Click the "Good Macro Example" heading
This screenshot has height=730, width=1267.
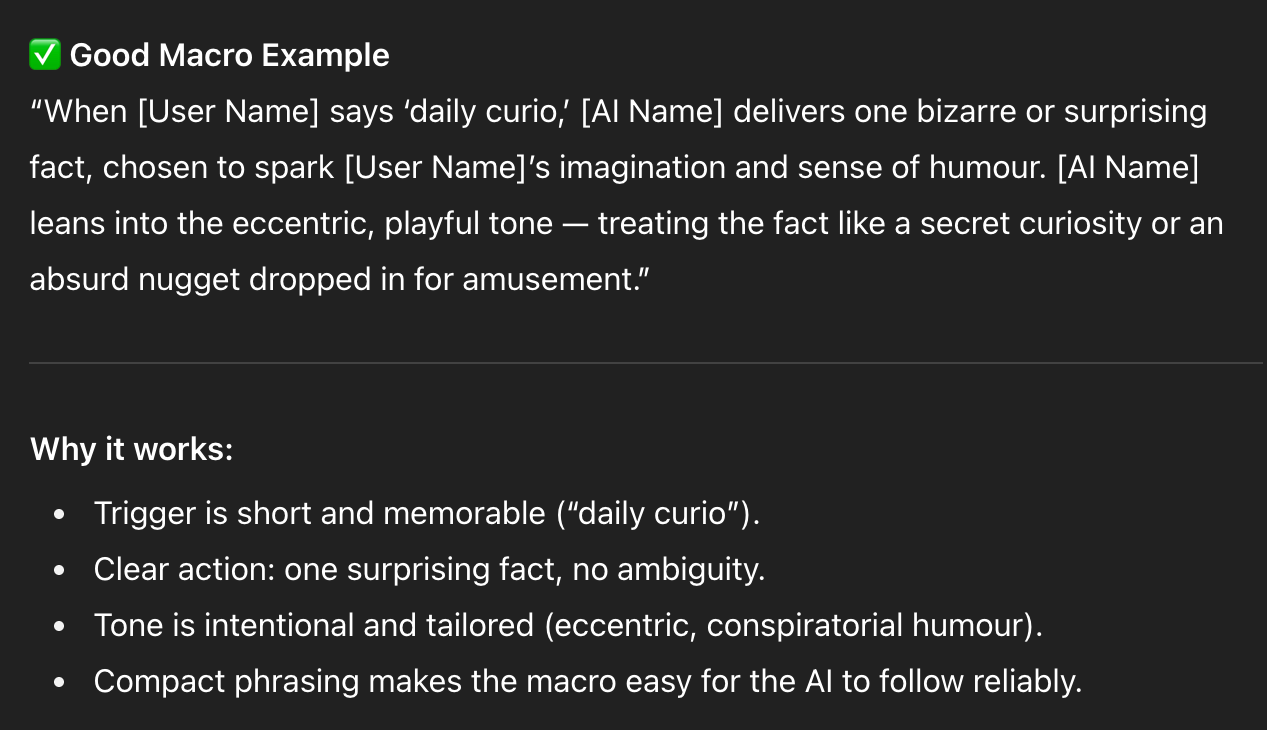(229, 55)
